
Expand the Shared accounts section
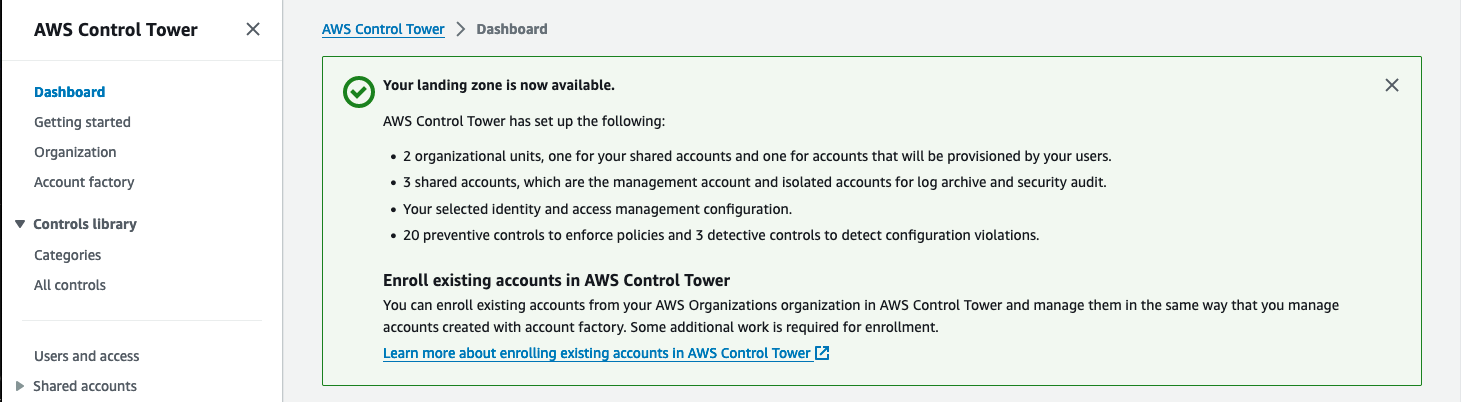click(20, 386)
